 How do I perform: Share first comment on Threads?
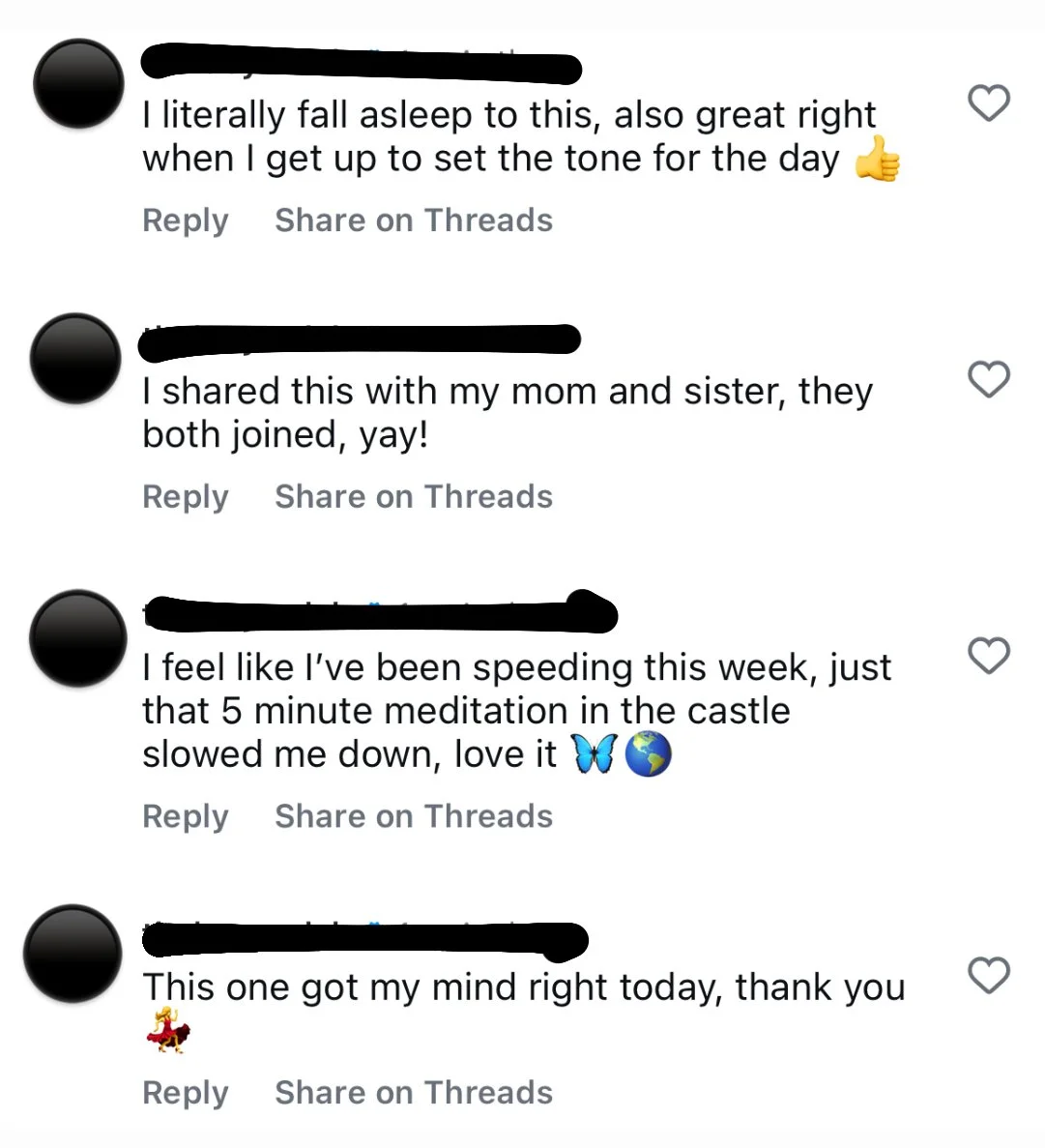(414, 221)
